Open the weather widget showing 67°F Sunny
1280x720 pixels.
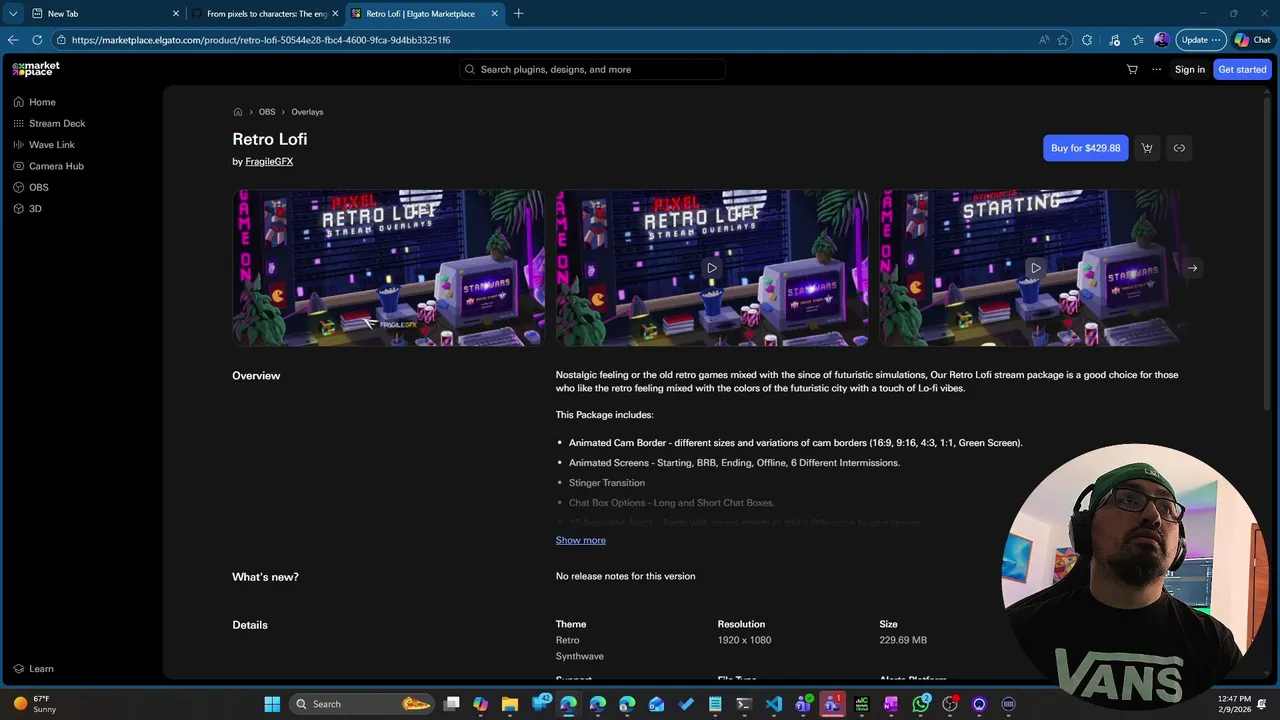pyautogui.click(x=35, y=704)
